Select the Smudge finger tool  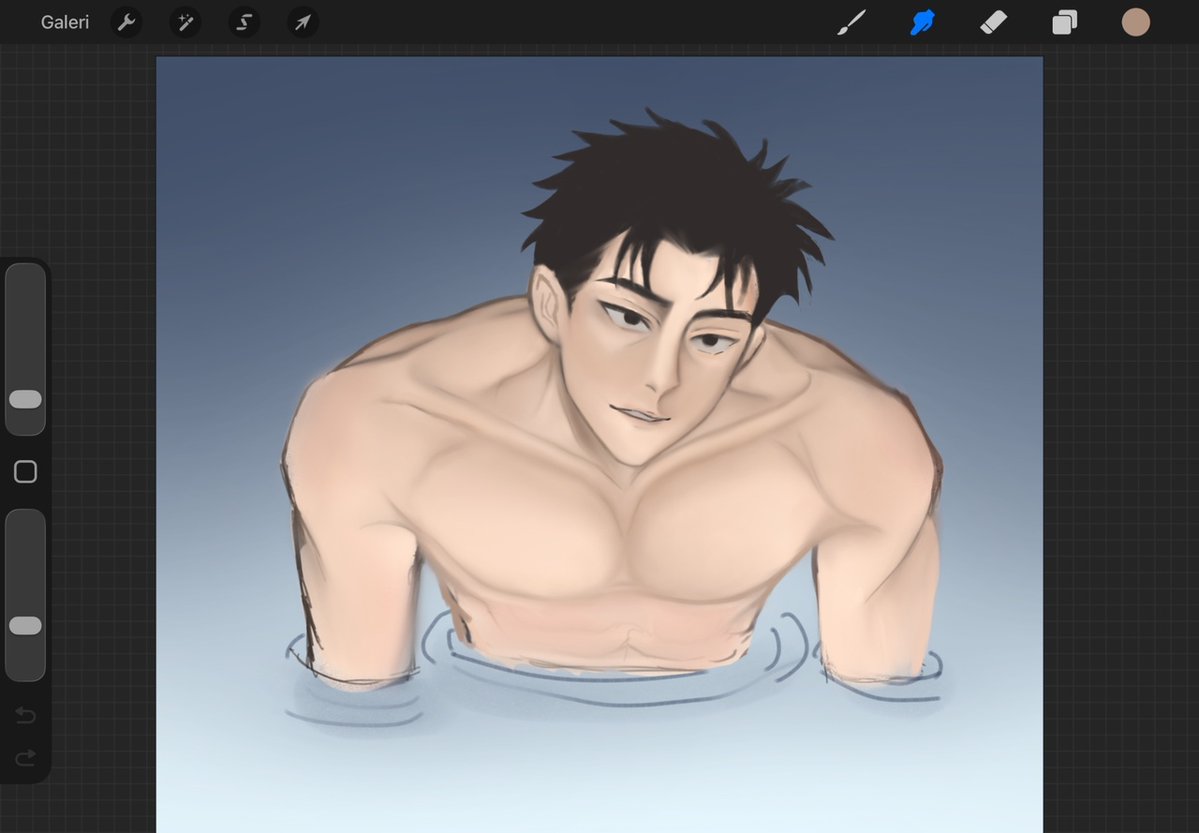(923, 22)
